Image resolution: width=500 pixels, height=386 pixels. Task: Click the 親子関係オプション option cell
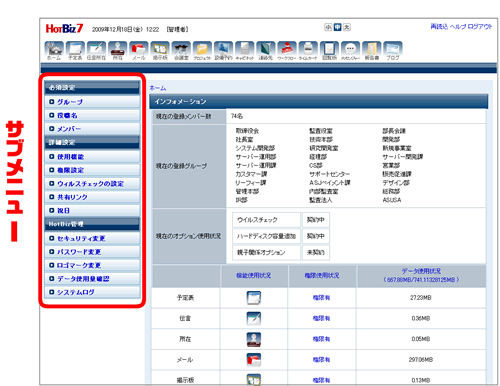coord(266,252)
